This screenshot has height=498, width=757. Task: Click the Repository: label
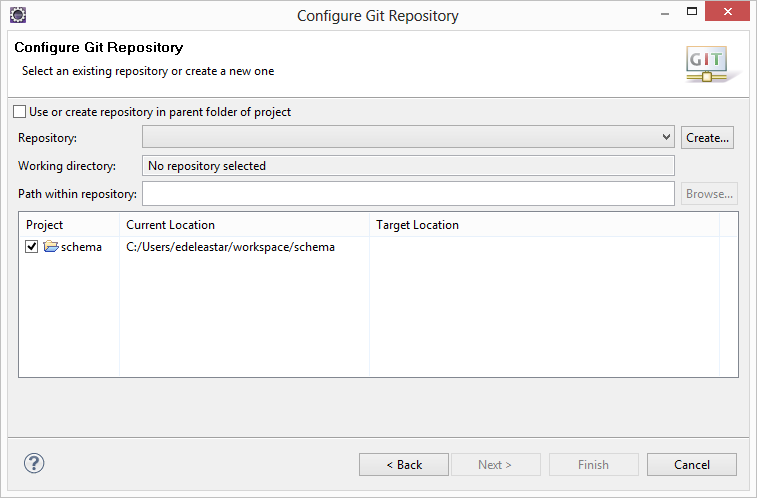tap(47, 138)
